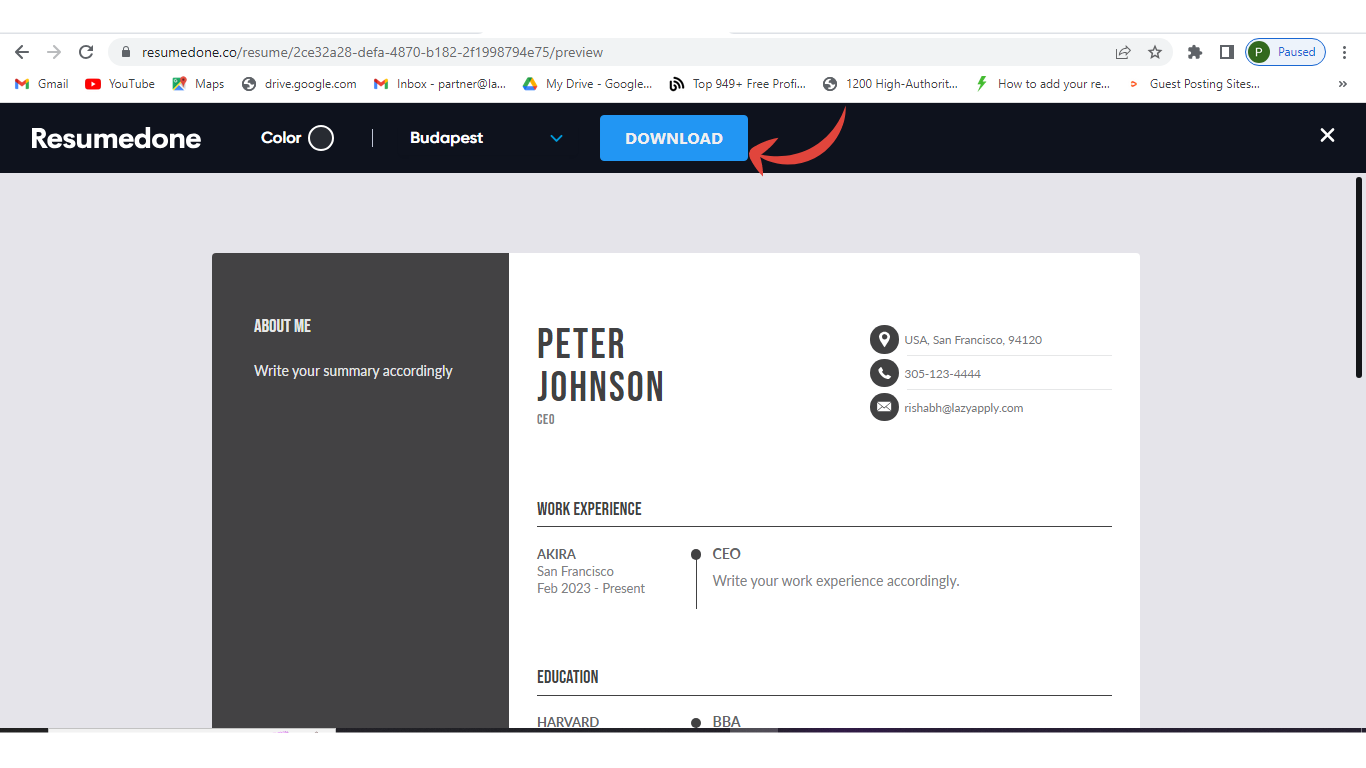Close the resume preview with X
The height and width of the screenshot is (768, 1366).
pyautogui.click(x=1327, y=135)
